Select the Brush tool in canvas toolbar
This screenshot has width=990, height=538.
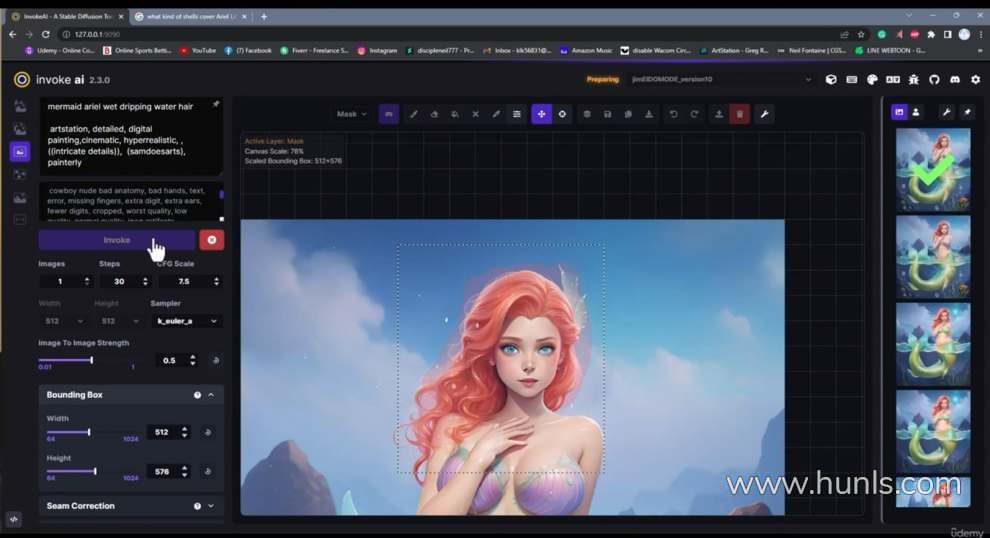(414, 114)
